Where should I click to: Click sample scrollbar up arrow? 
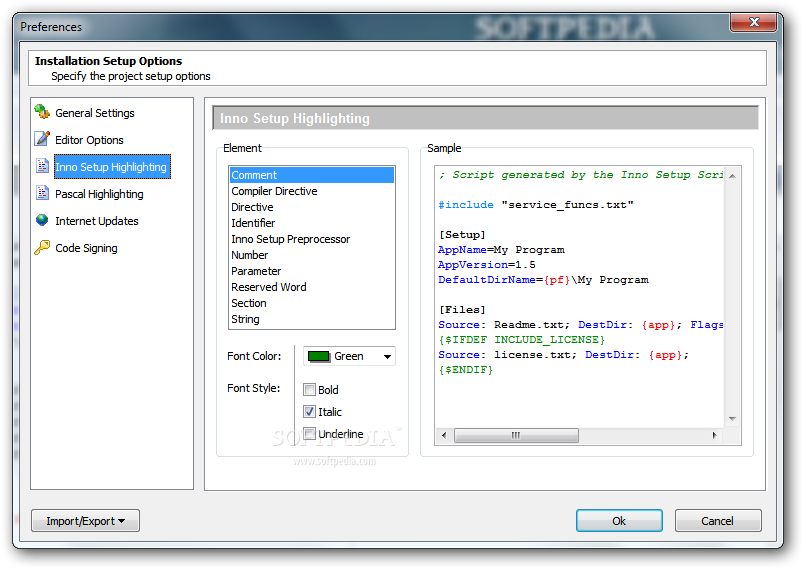pos(732,176)
